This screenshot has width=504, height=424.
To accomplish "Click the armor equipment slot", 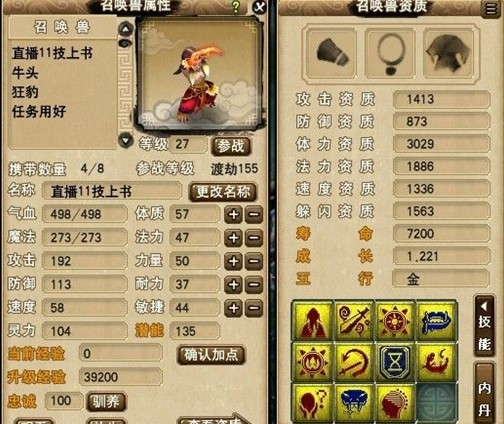I will 448,53.
